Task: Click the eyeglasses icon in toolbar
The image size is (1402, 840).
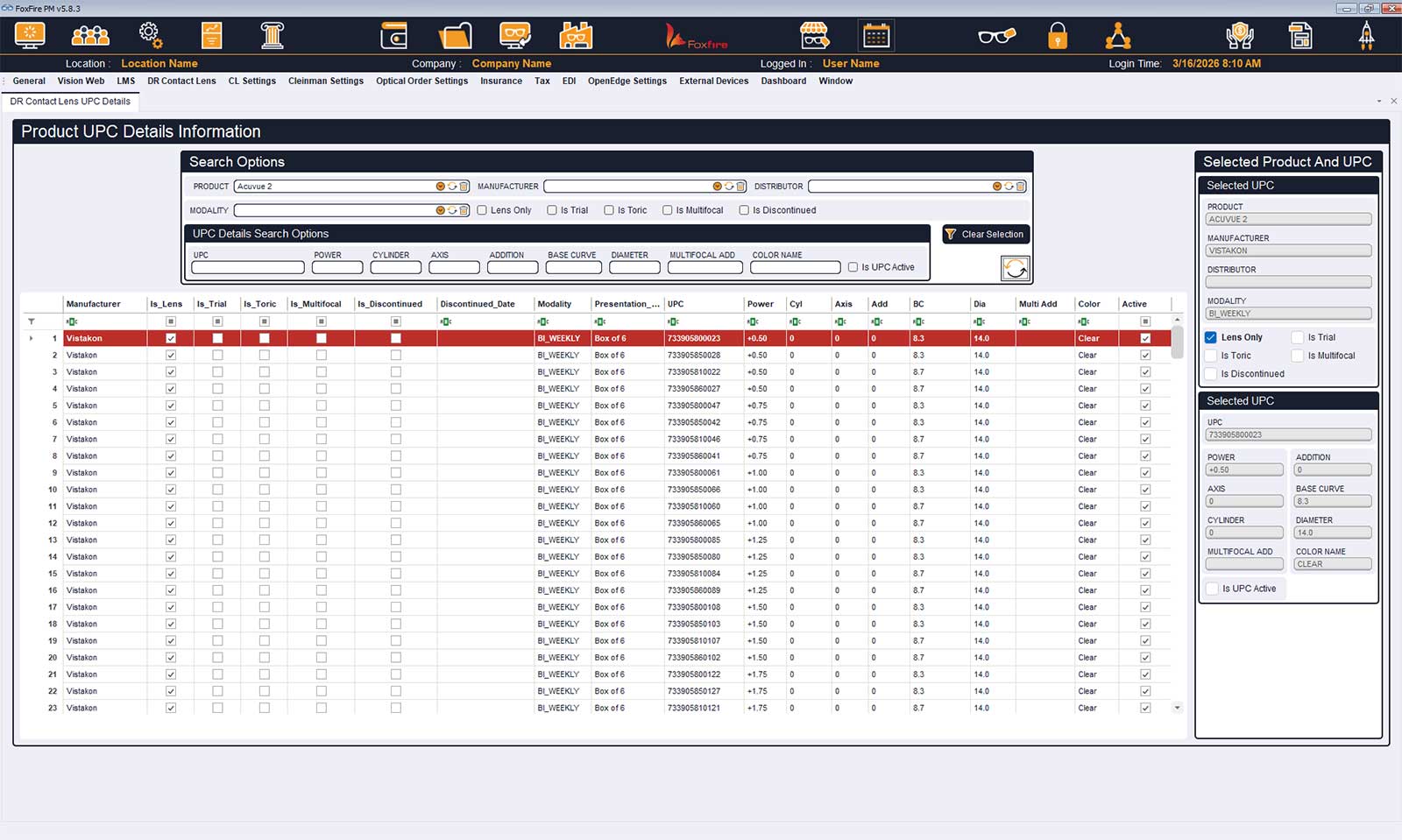Action: pyautogui.click(x=996, y=36)
